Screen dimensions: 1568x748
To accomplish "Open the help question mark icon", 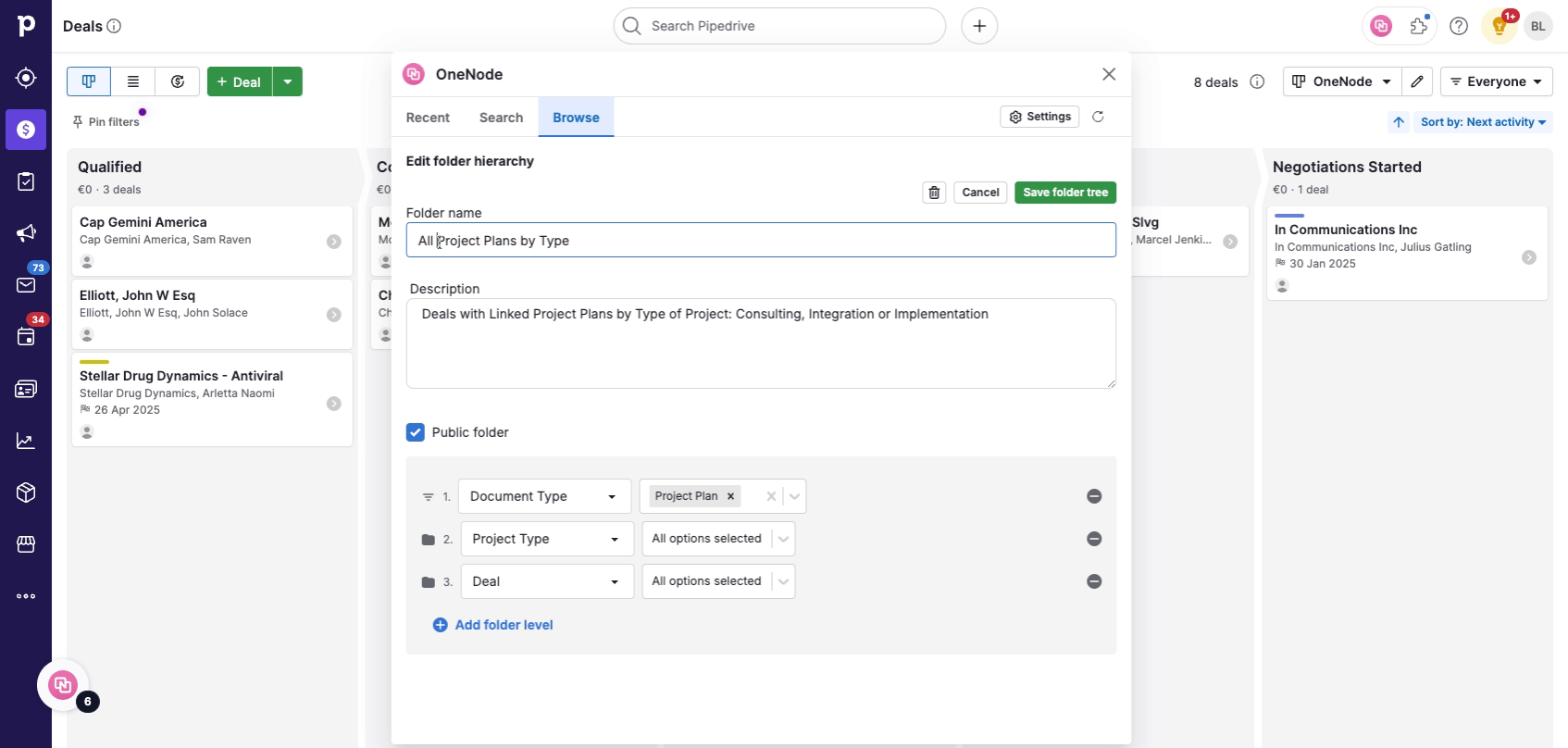I will click(x=1459, y=26).
